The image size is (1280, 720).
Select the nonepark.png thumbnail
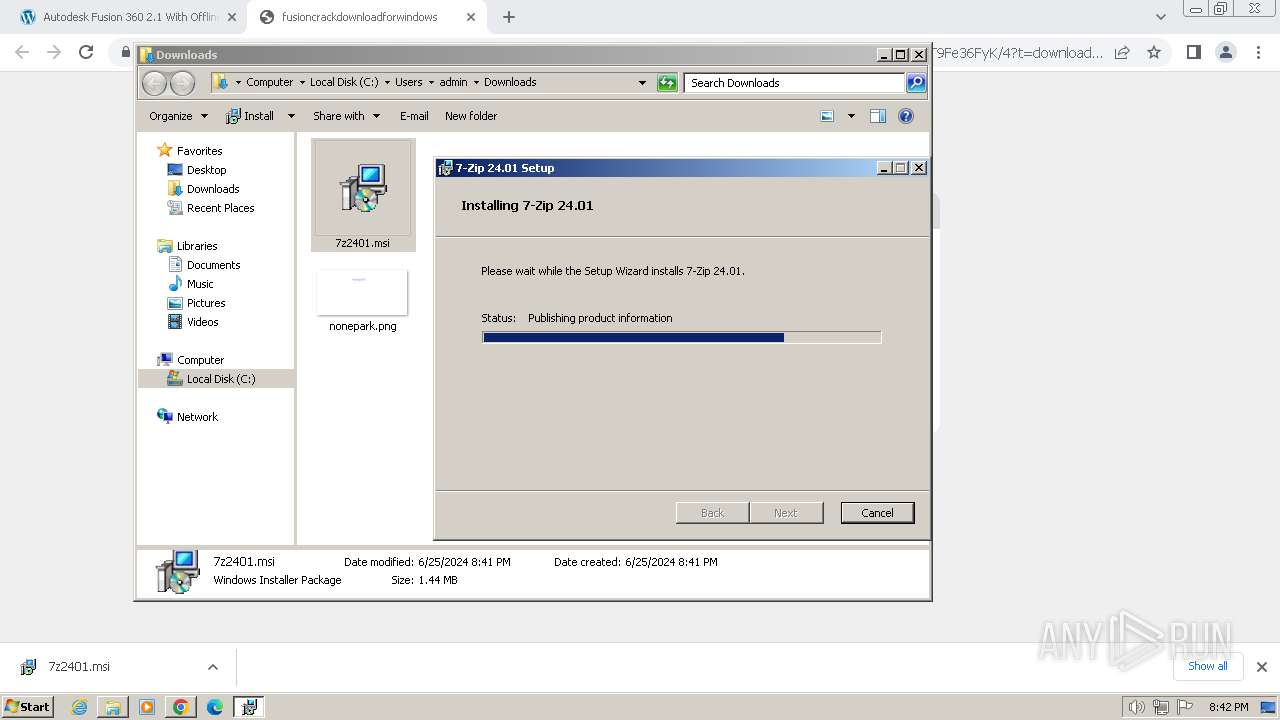tap(362, 292)
